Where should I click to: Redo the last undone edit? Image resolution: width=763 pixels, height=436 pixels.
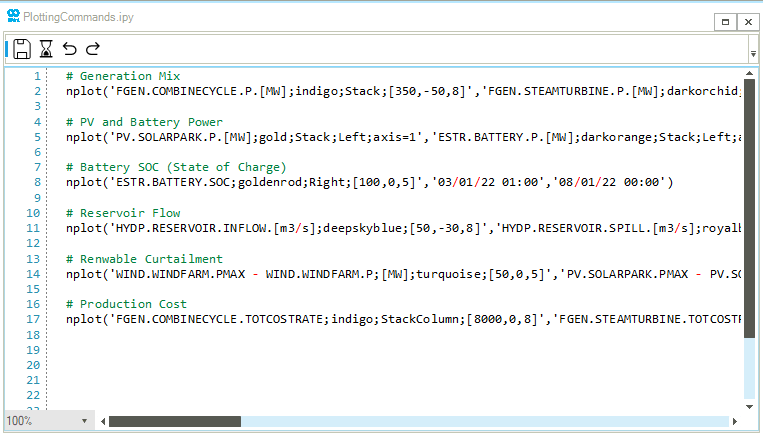[93, 49]
